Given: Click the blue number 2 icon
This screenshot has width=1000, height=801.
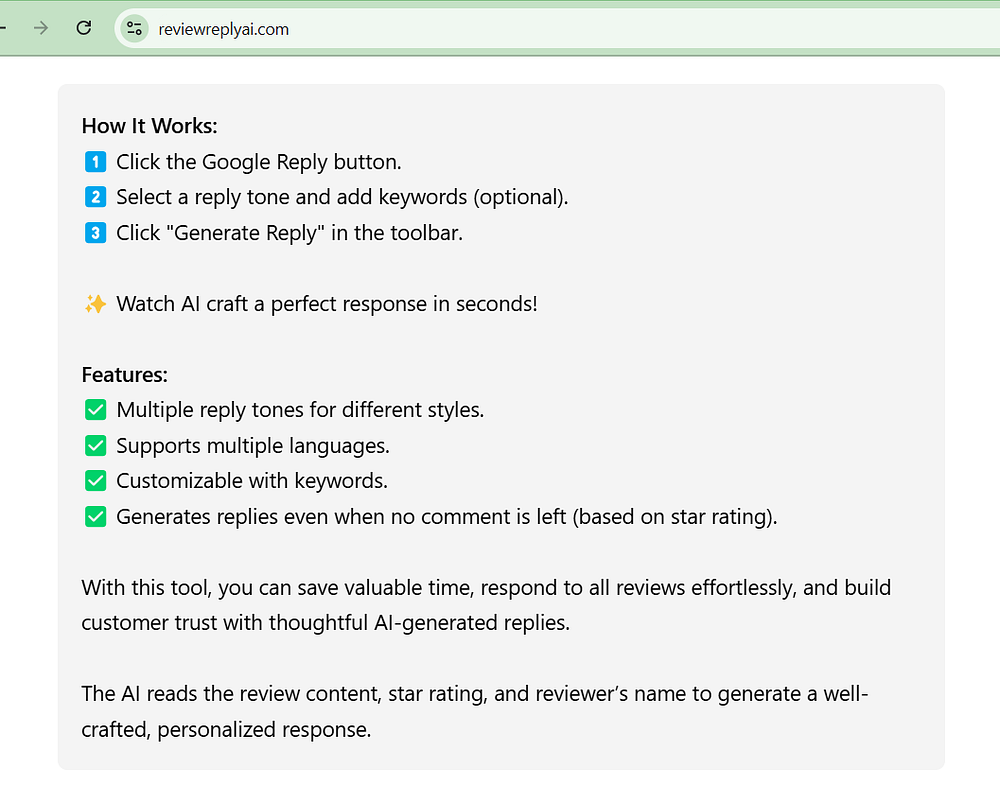Looking at the screenshot, I should (95, 197).
